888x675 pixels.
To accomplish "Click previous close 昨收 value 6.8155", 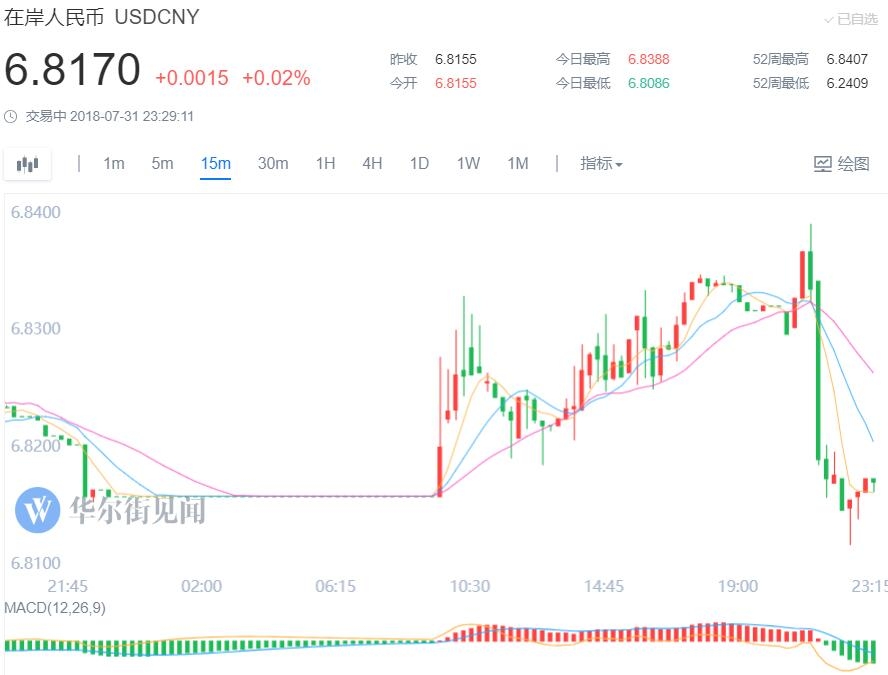I will (456, 59).
